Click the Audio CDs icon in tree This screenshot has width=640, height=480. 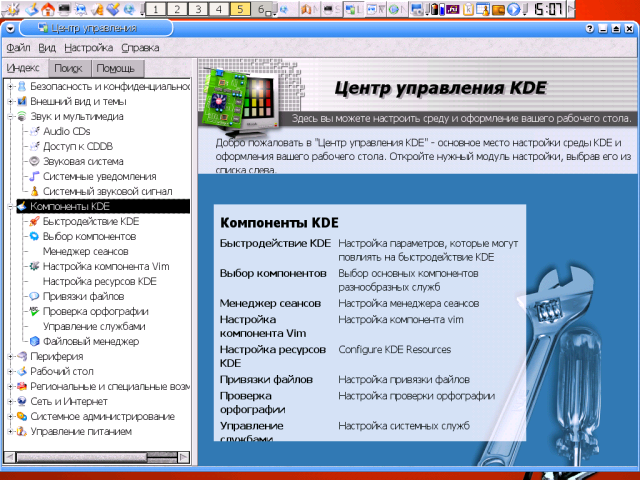click(35, 131)
